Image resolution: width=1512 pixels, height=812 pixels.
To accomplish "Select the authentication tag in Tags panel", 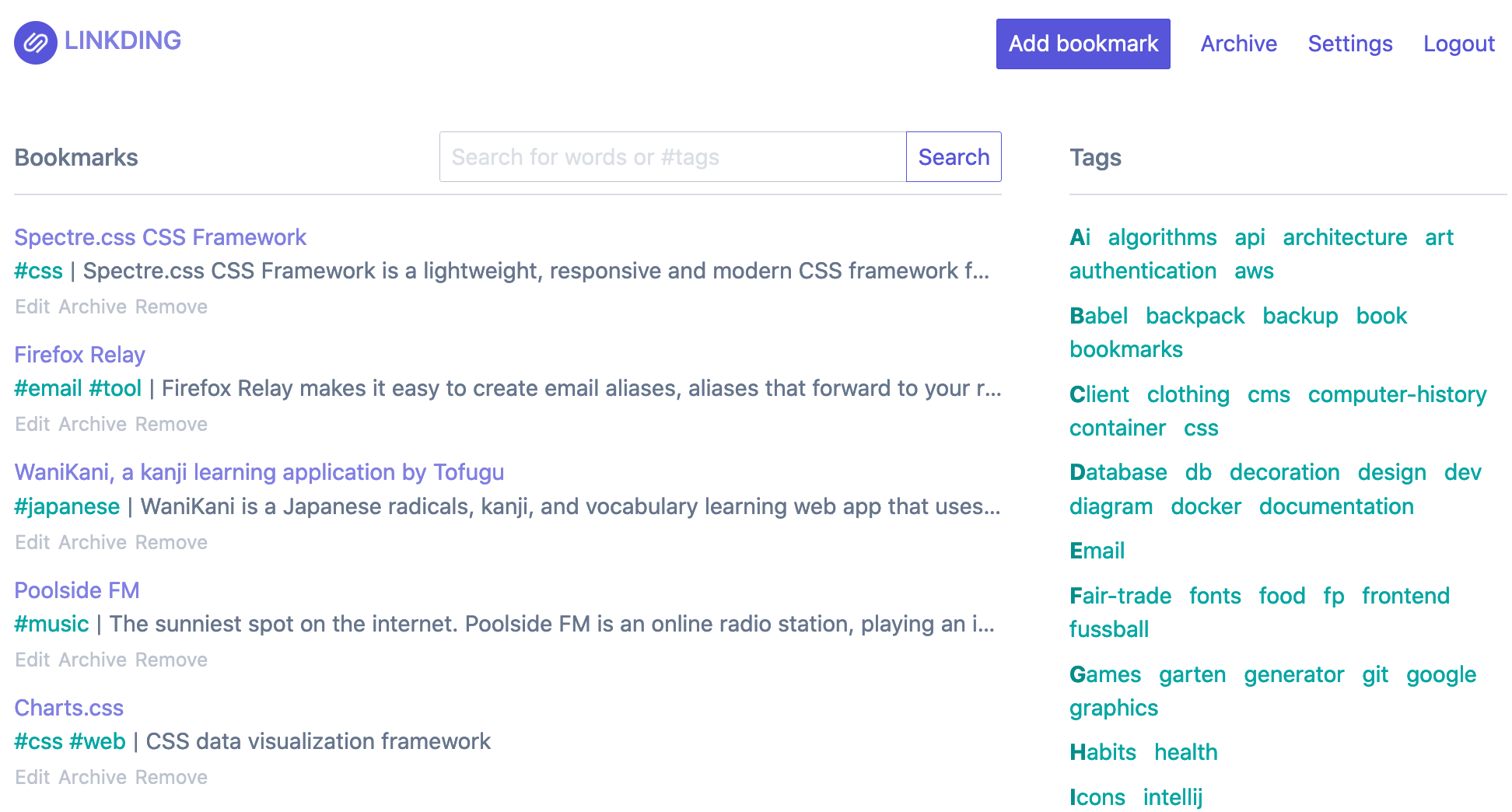I will coord(1143,271).
